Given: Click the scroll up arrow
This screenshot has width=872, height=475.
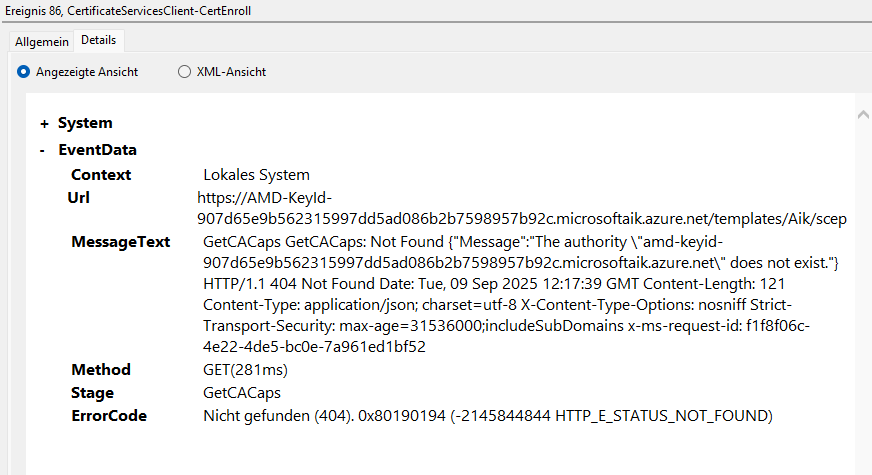Looking at the screenshot, I should [x=863, y=116].
